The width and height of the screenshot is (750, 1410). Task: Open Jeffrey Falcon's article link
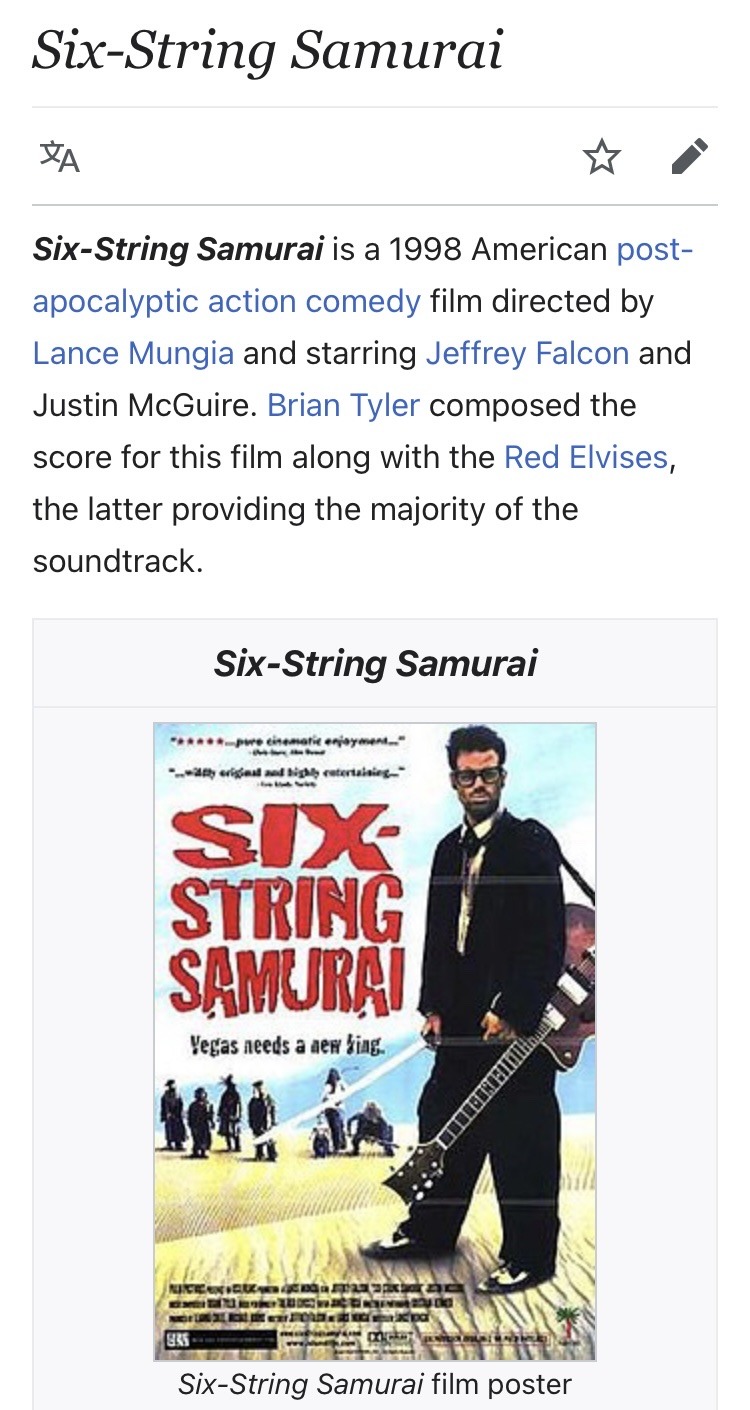527,353
